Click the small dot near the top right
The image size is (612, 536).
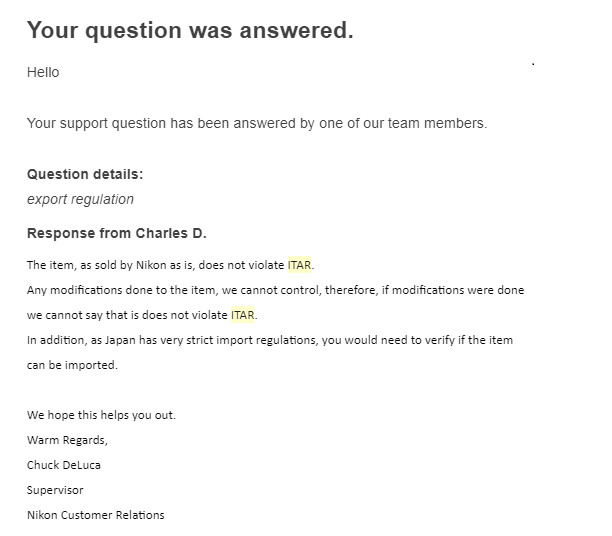533,64
